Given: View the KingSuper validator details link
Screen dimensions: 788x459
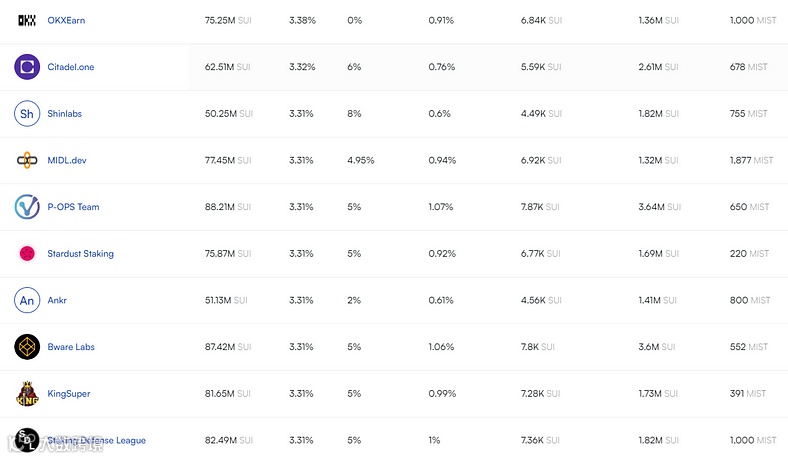Looking at the screenshot, I should (x=69, y=394).
